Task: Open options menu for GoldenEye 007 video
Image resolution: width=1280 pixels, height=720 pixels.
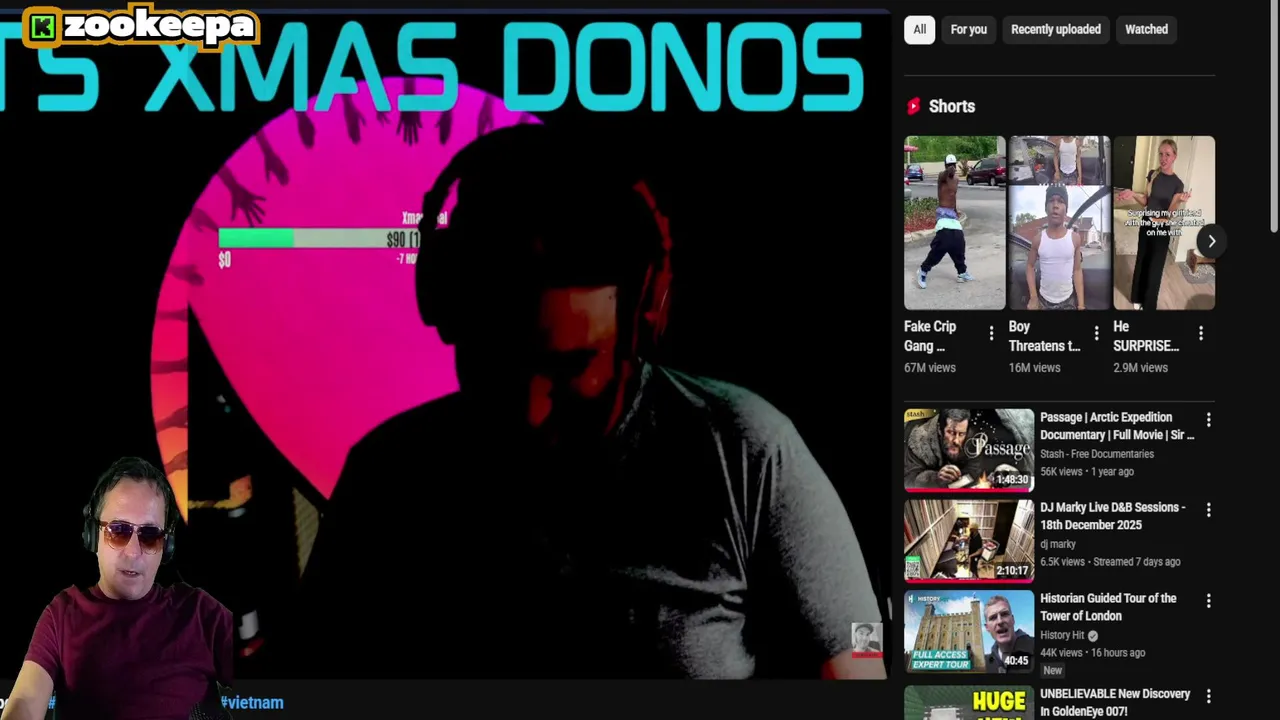Action: pyautogui.click(x=1208, y=696)
